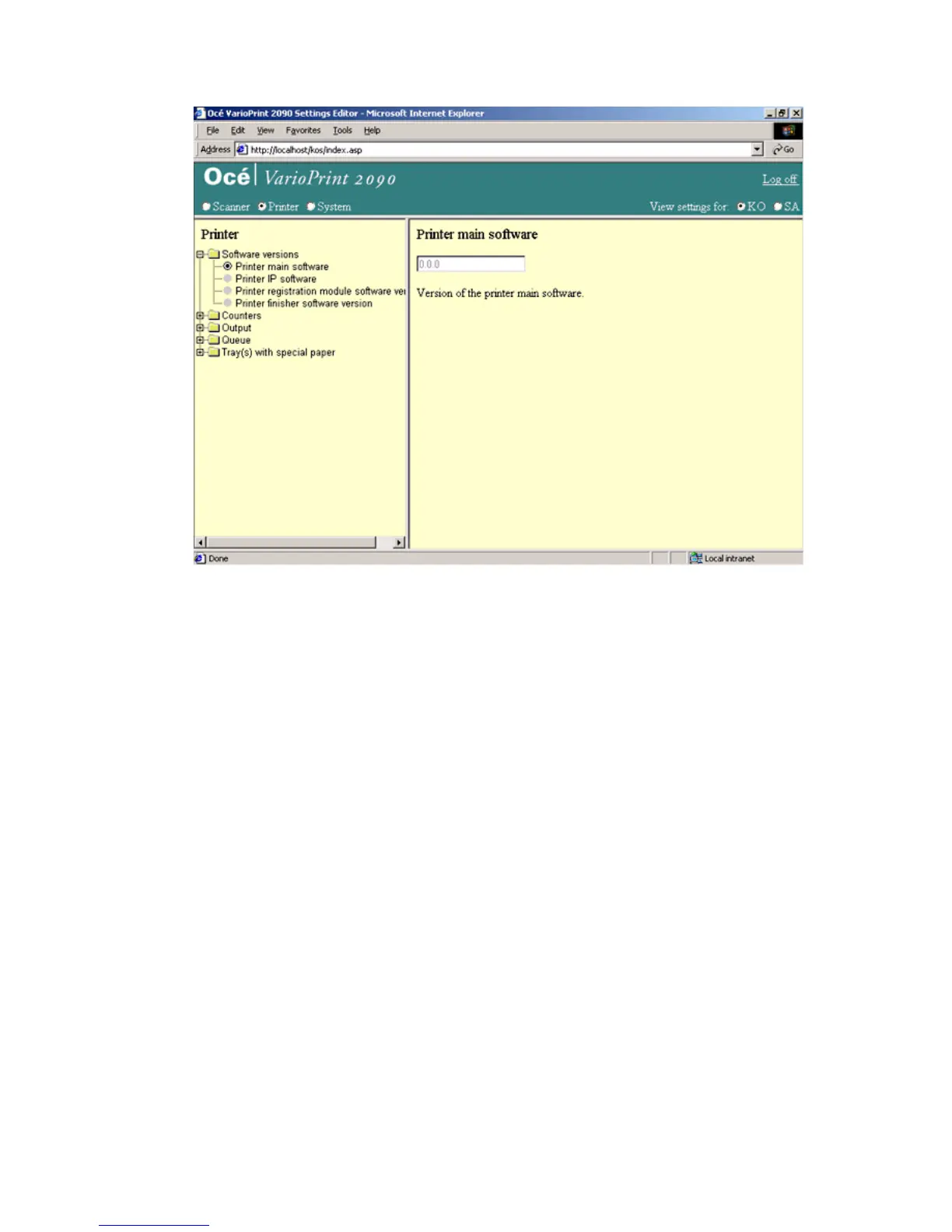Viewport: 952px width, 1232px height.
Task: Click the tree panel scroll left arrow
Action: coord(201,542)
